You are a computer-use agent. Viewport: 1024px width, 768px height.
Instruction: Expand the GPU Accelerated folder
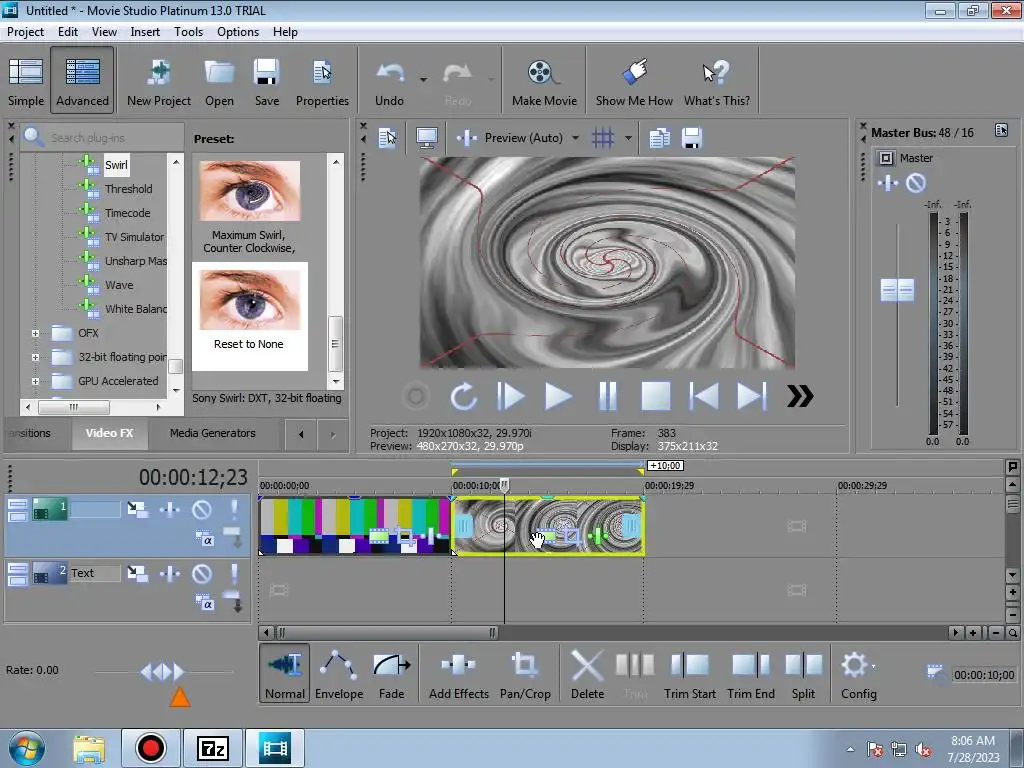pos(35,381)
